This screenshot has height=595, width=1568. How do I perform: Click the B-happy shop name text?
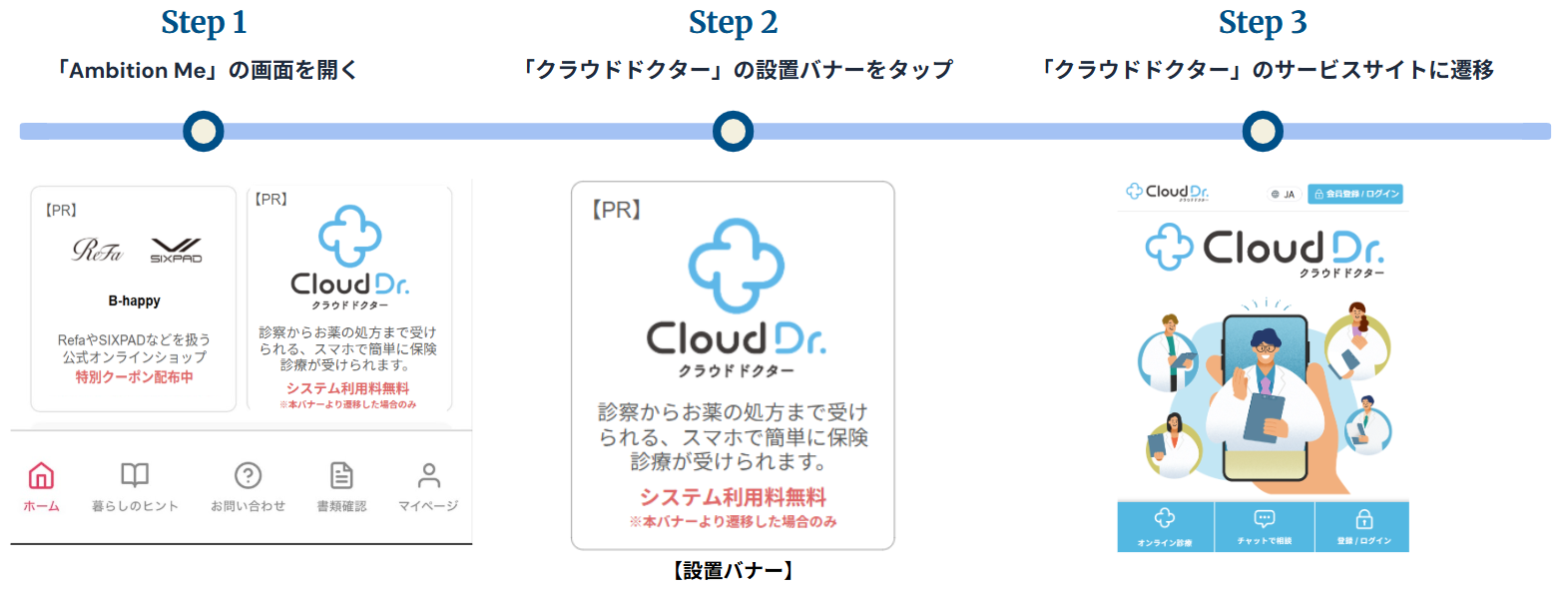134,300
